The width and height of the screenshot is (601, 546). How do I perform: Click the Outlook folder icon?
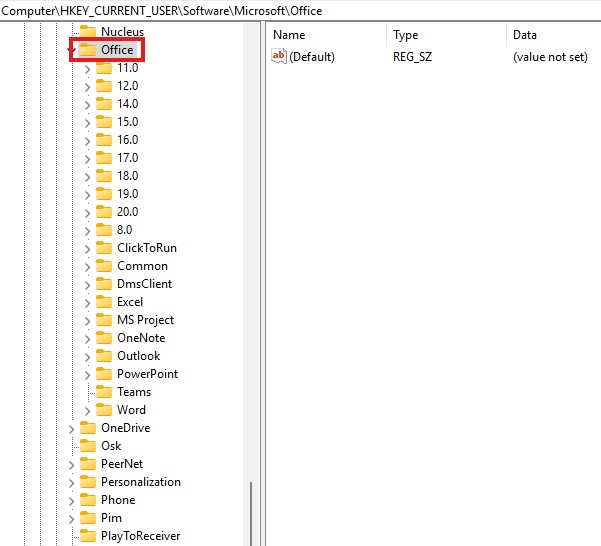103,356
